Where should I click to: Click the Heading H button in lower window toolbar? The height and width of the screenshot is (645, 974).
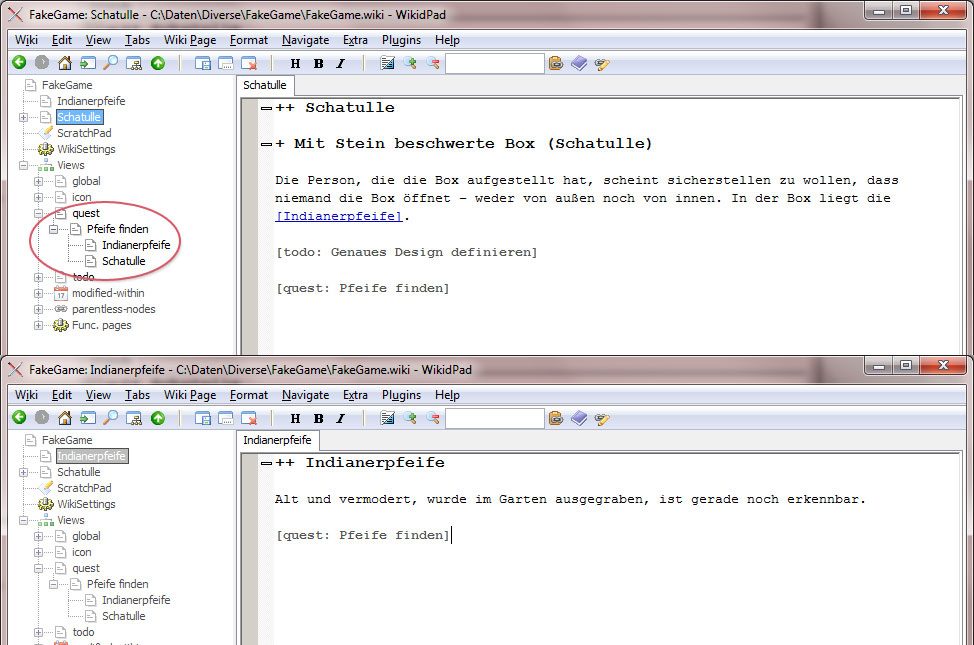(x=295, y=418)
